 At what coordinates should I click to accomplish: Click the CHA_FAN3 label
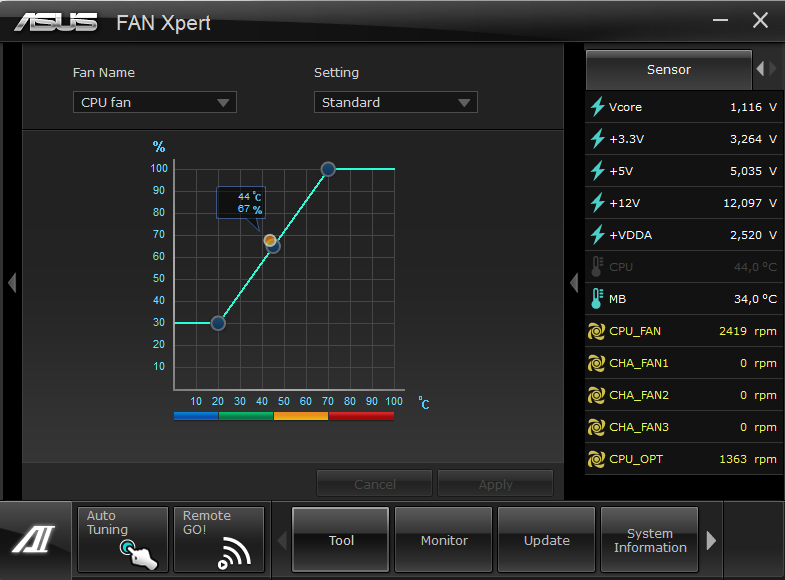pyautogui.click(x=639, y=427)
